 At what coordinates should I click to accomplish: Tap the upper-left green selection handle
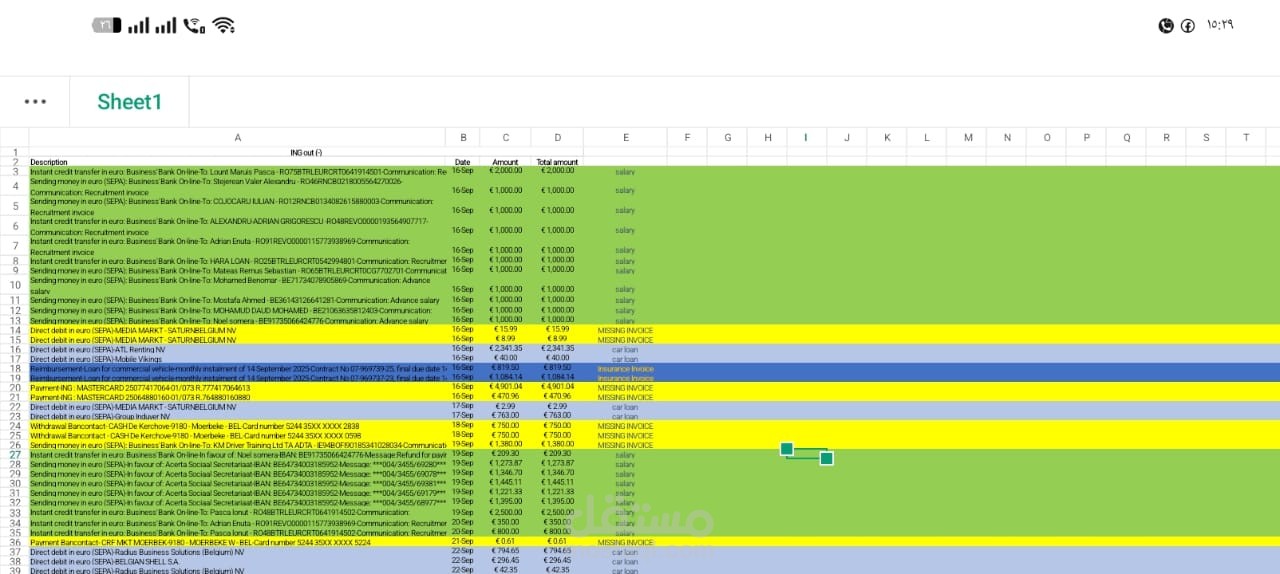point(787,449)
